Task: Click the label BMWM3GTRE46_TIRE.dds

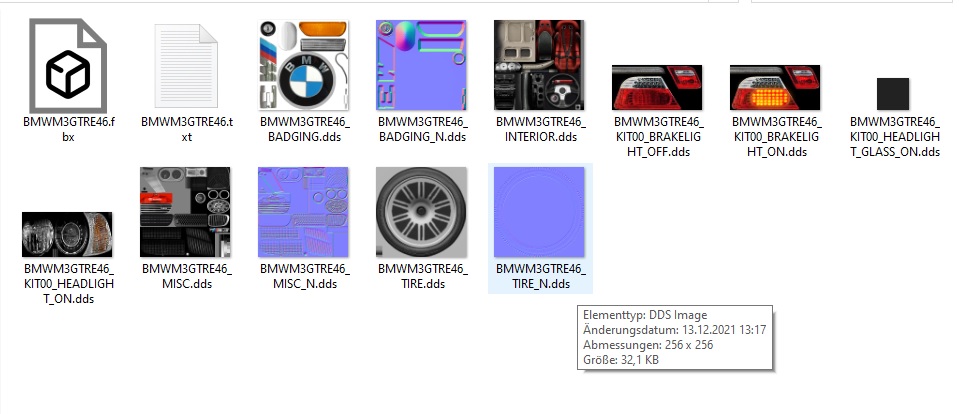Action: tap(422, 276)
